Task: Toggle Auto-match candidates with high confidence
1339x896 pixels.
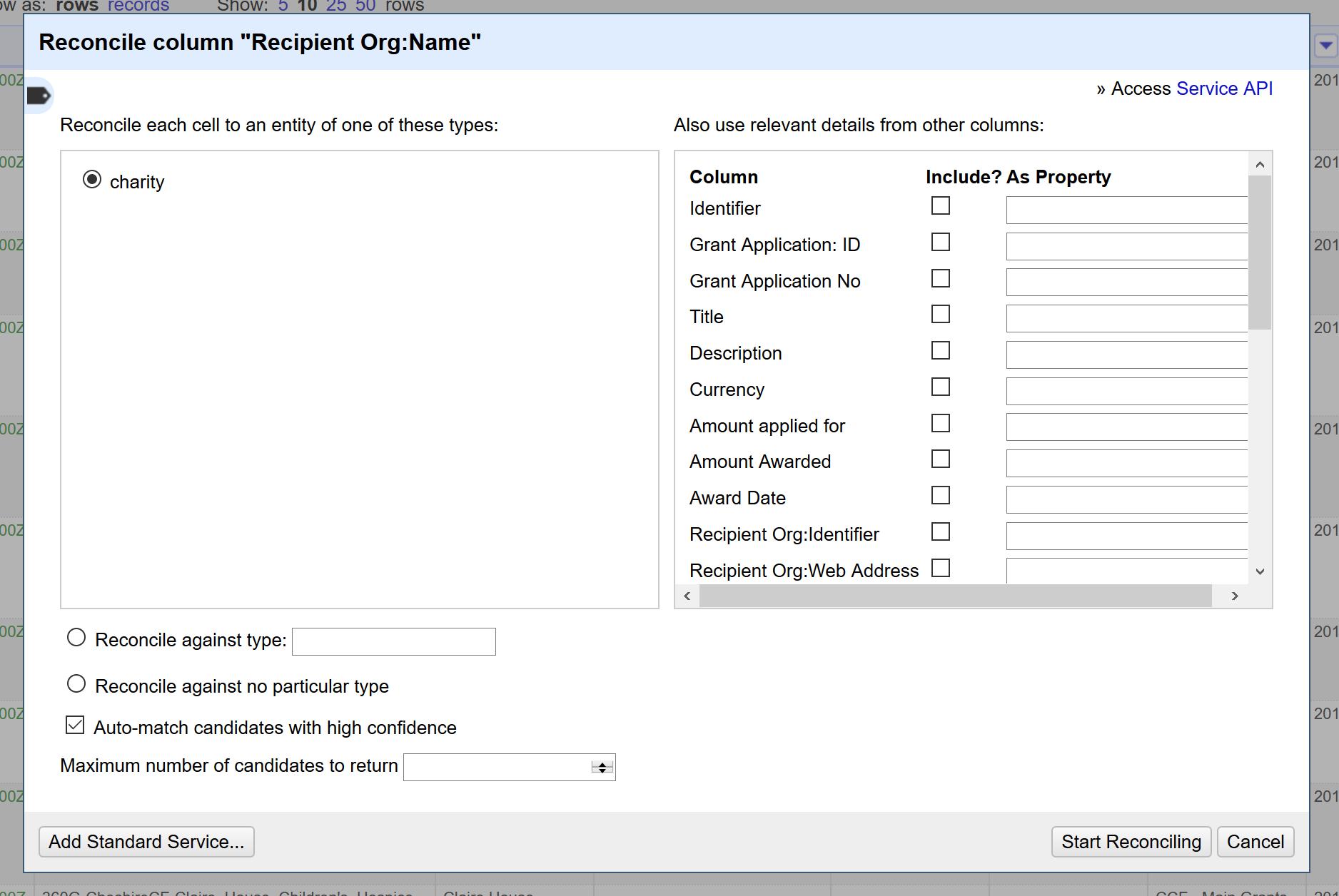Action: coord(75,726)
